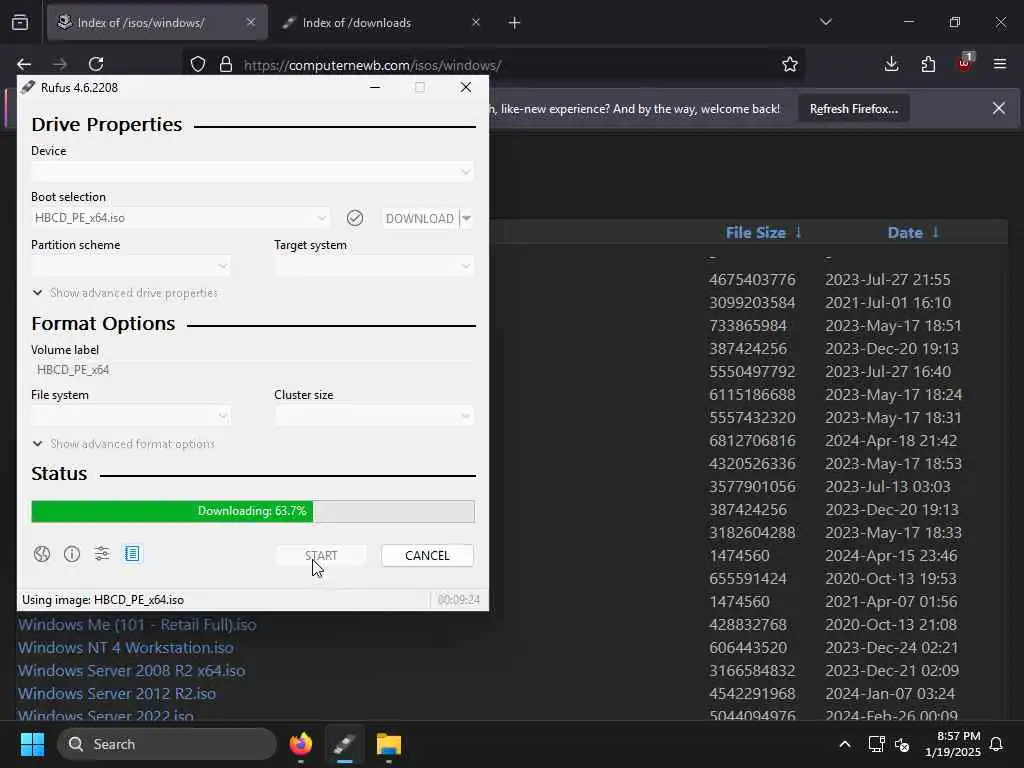Close the Index of /downloads tab

point(476,22)
